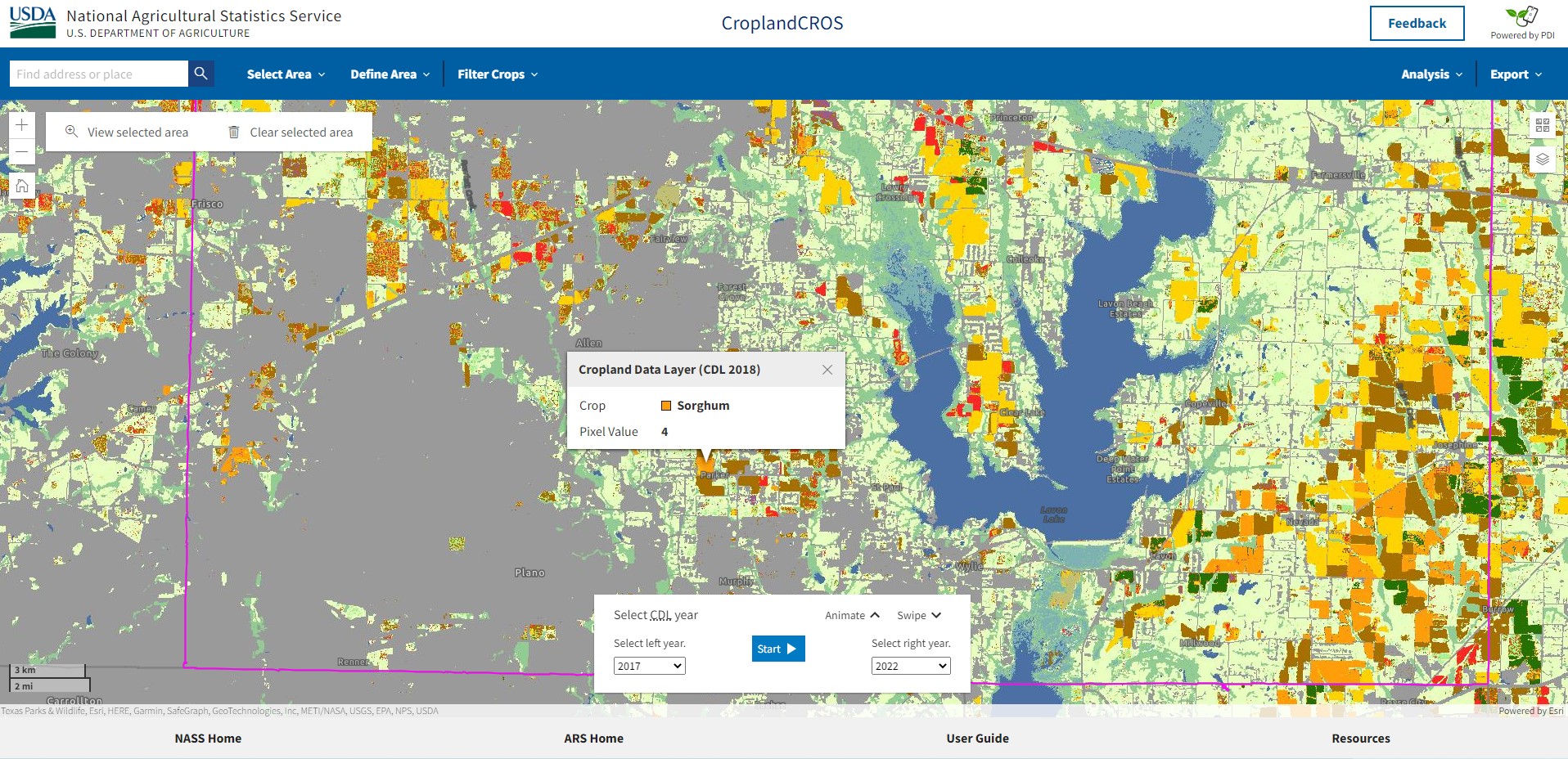The image size is (1568, 759).
Task: Open the Analysis menu
Action: click(1431, 74)
